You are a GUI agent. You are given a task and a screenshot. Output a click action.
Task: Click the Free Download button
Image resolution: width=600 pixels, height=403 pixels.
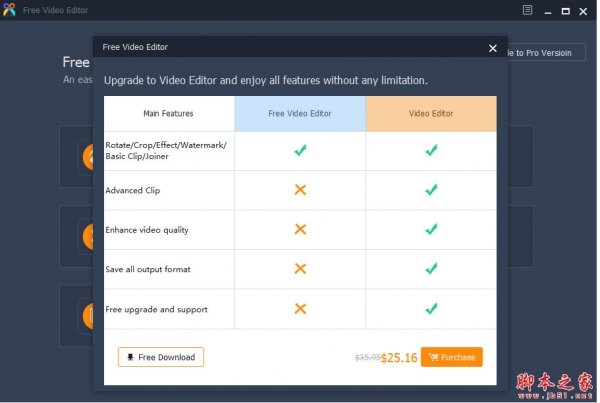click(x=161, y=359)
